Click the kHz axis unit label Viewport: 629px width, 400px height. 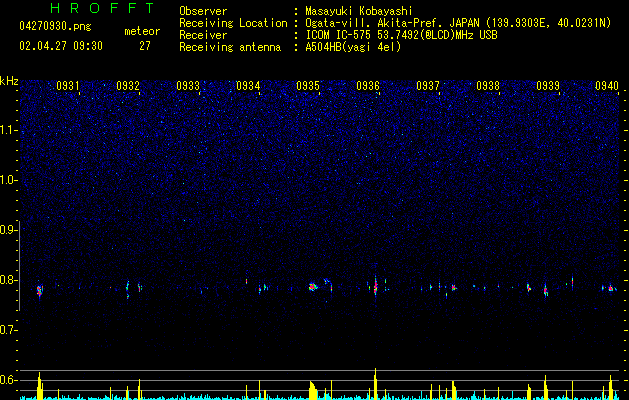click(x=9, y=81)
